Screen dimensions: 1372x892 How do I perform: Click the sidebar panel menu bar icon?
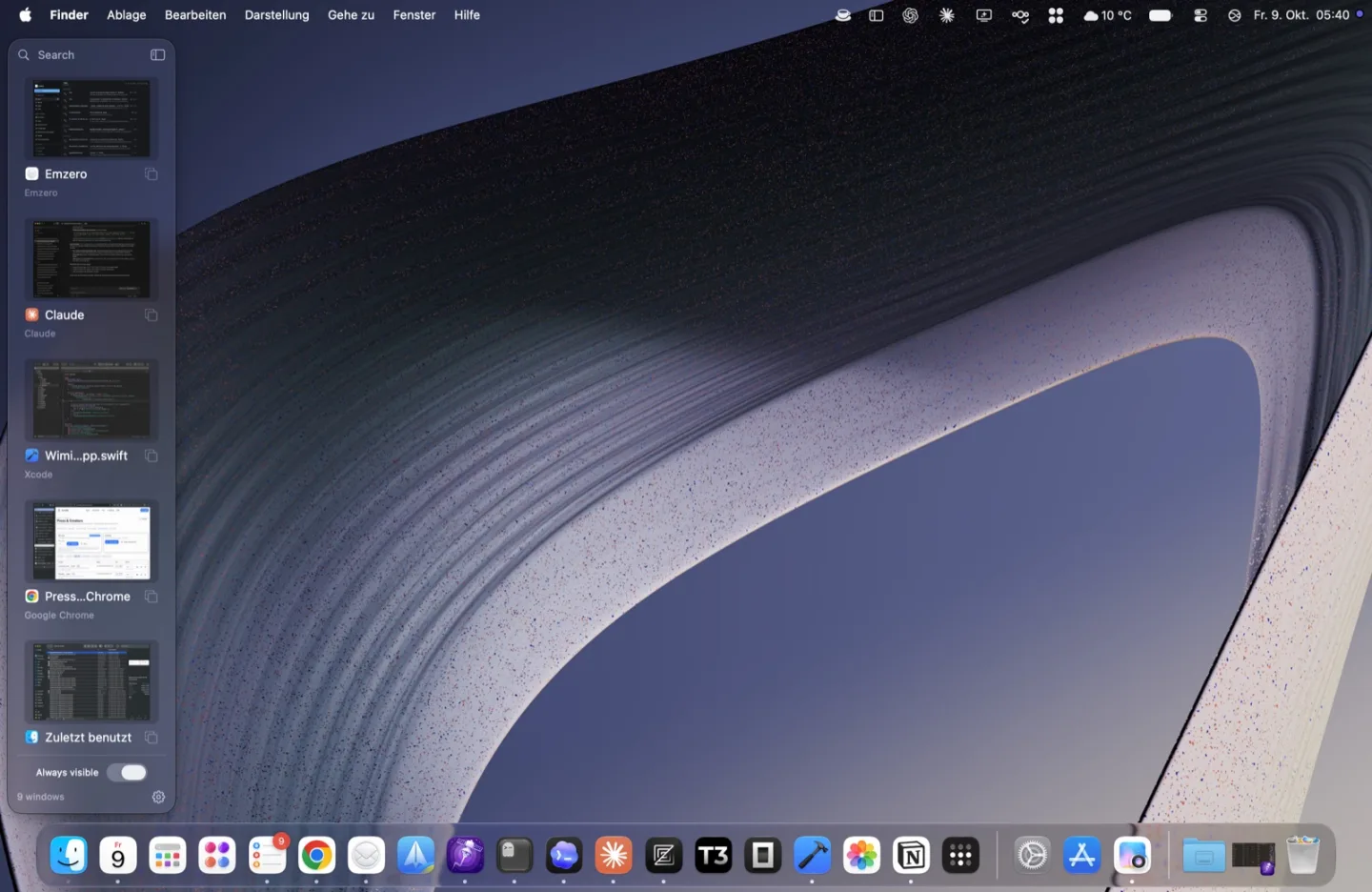tap(877, 15)
